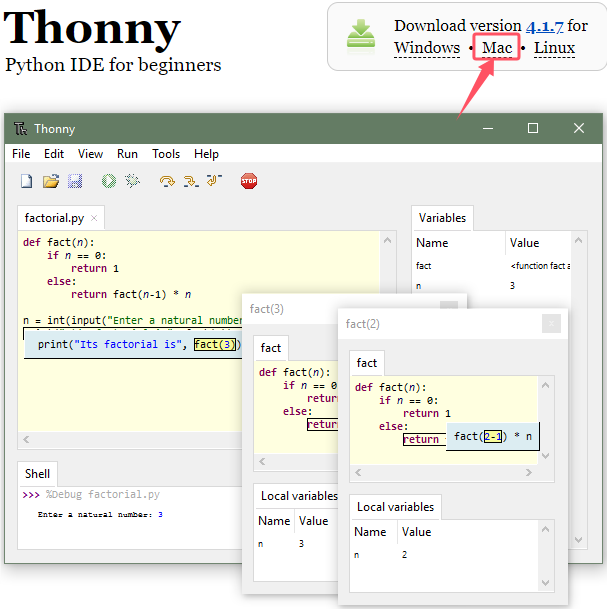Click the Thonny page heading
This screenshot has height=609, width=607.
point(92,28)
